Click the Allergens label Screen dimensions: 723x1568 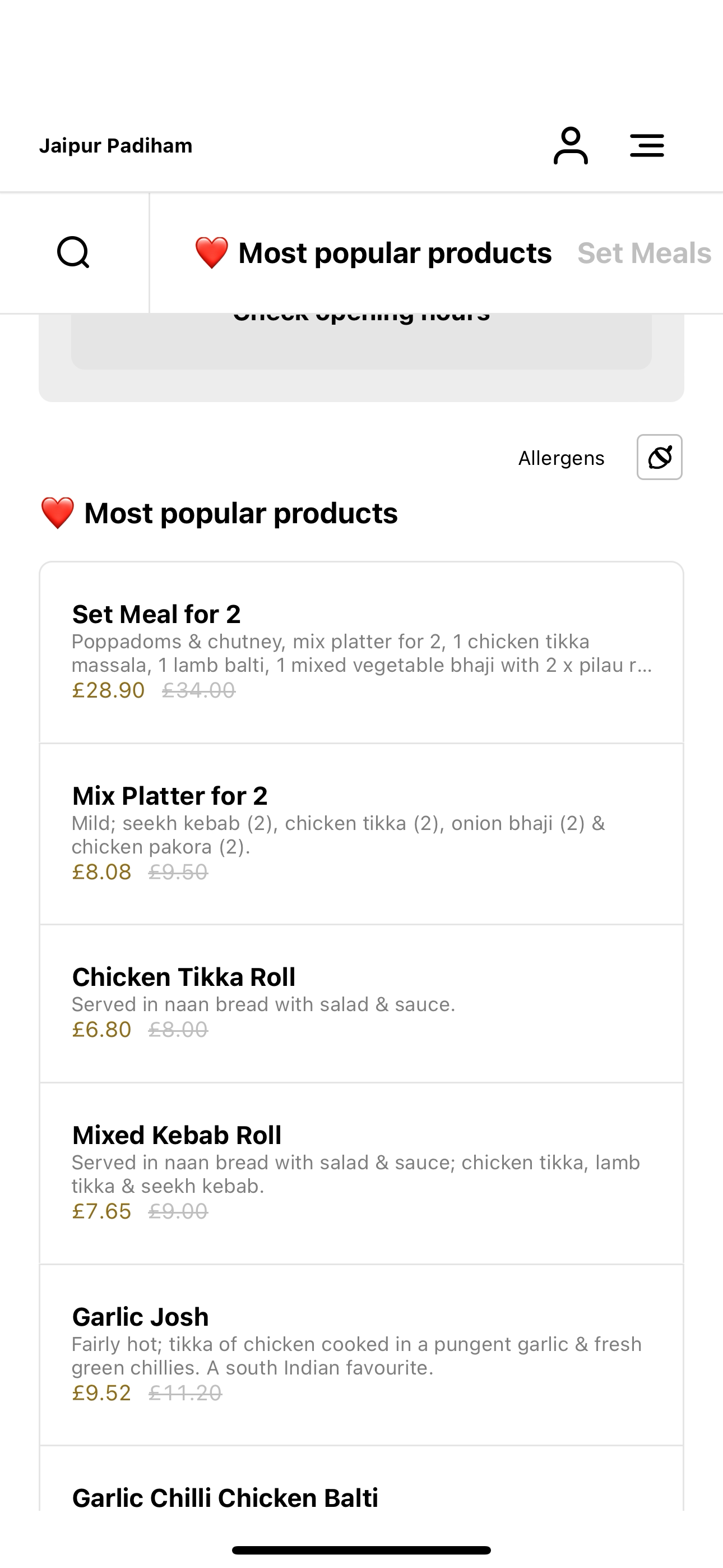561,458
